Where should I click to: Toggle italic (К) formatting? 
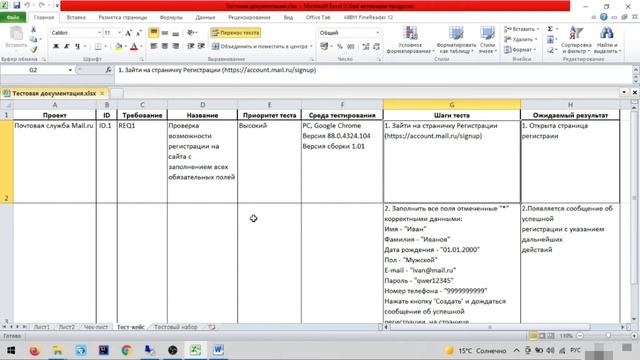coord(67,47)
